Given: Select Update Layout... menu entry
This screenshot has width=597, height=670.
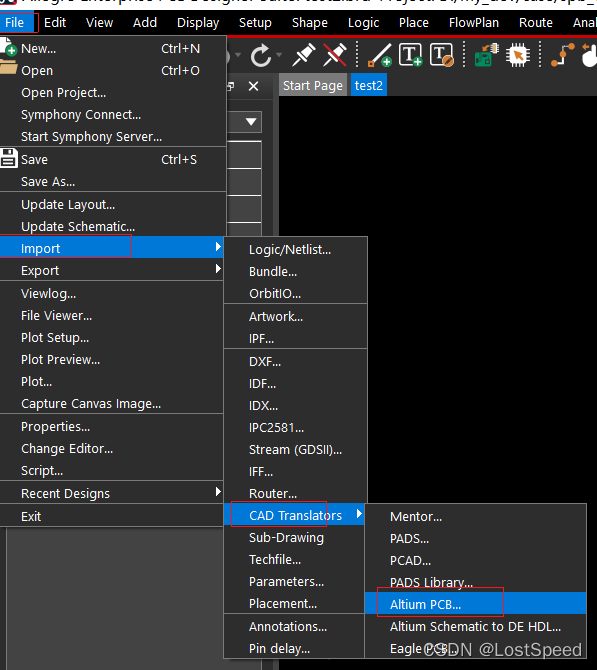Looking at the screenshot, I should [x=113, y=205].
